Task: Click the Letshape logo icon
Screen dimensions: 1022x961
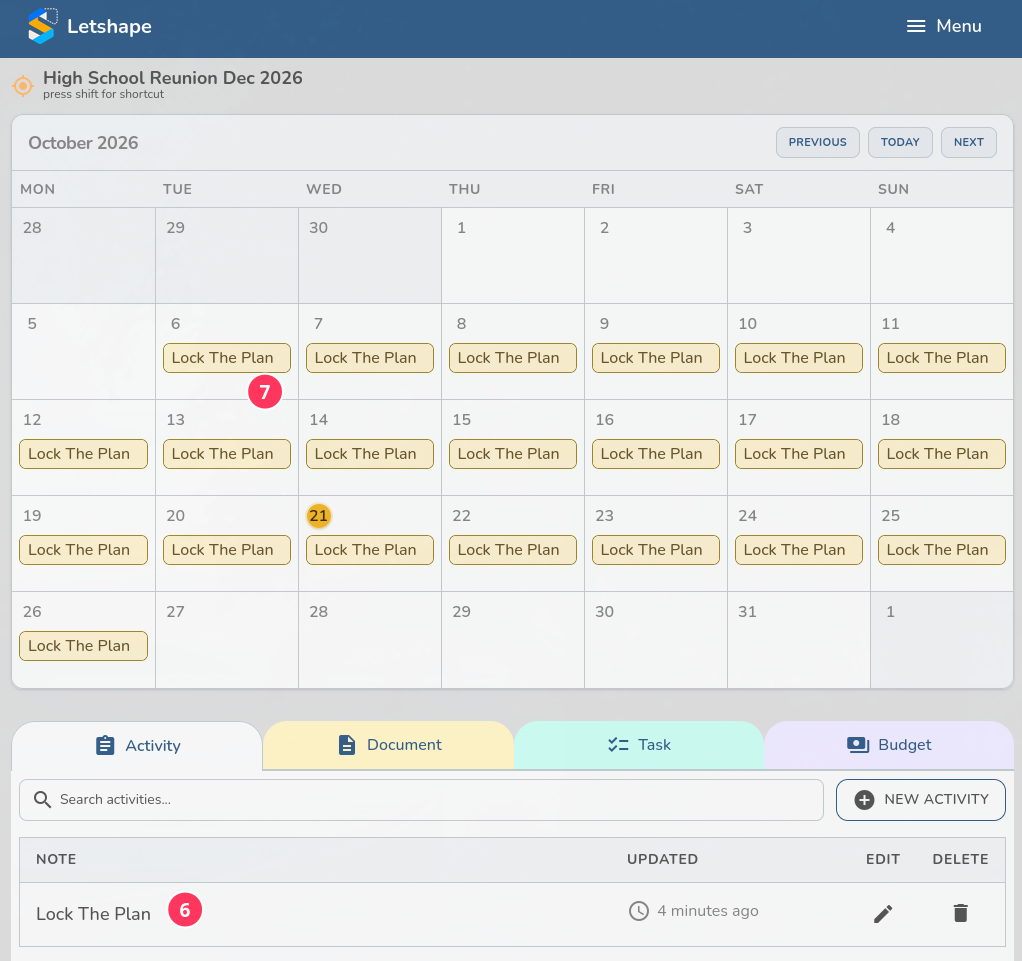Action: click(x=42, y=26)
